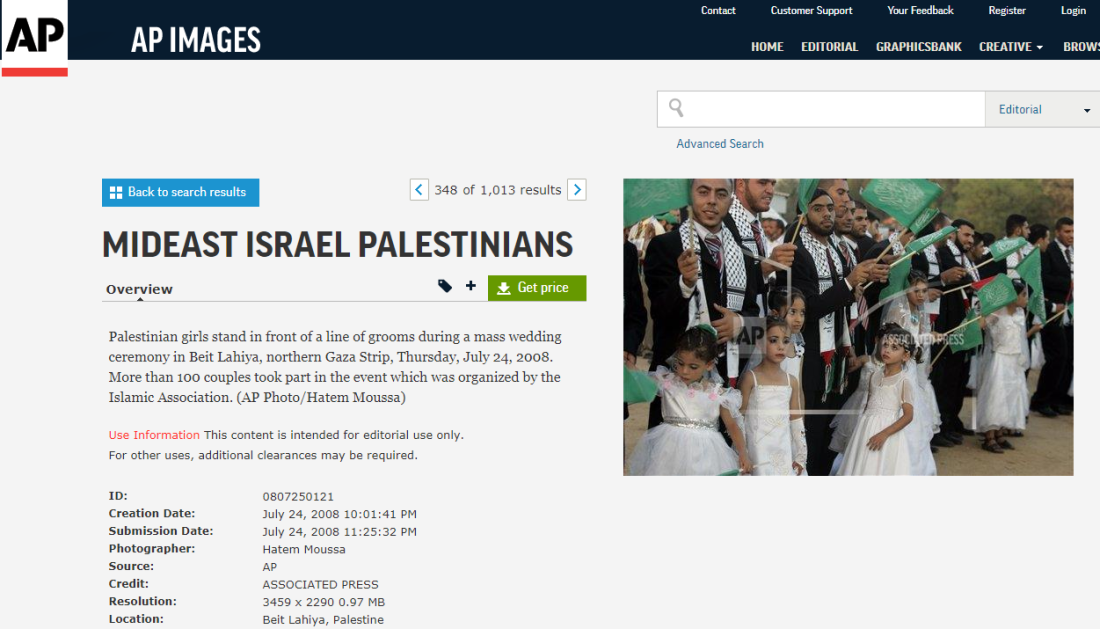This screenshot has height=629, width=1100.
Task: Click the AP logo in the header
Action: [34, 38]
